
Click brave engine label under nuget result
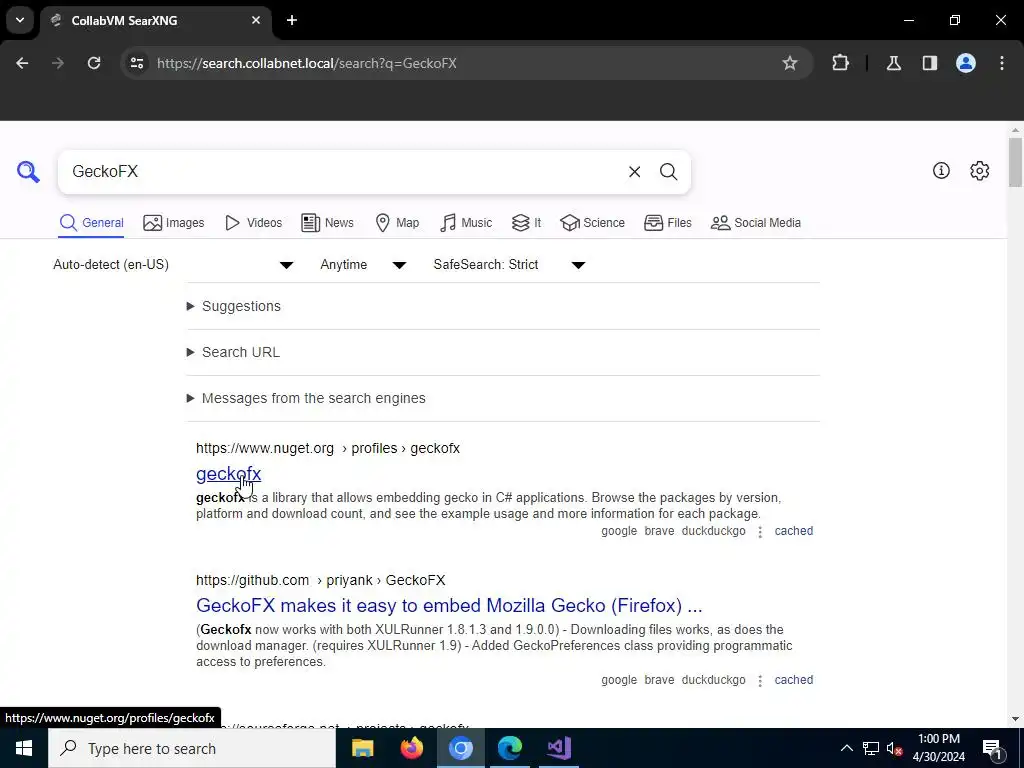point(659,531)
